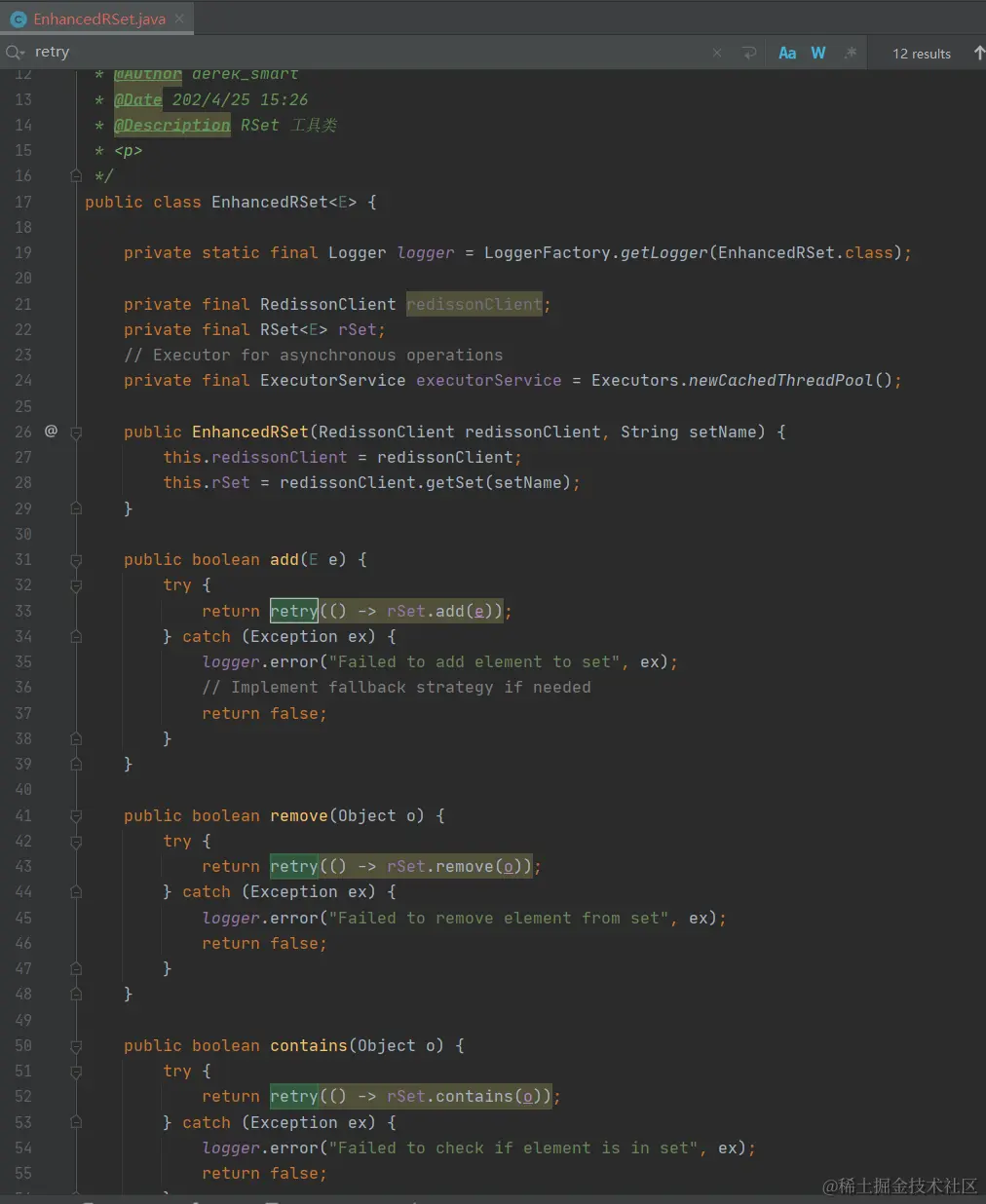The image size is (986, 1204).
Task: Collapse the add method using its gutter arrow
Action: click(x=76, y=558)
